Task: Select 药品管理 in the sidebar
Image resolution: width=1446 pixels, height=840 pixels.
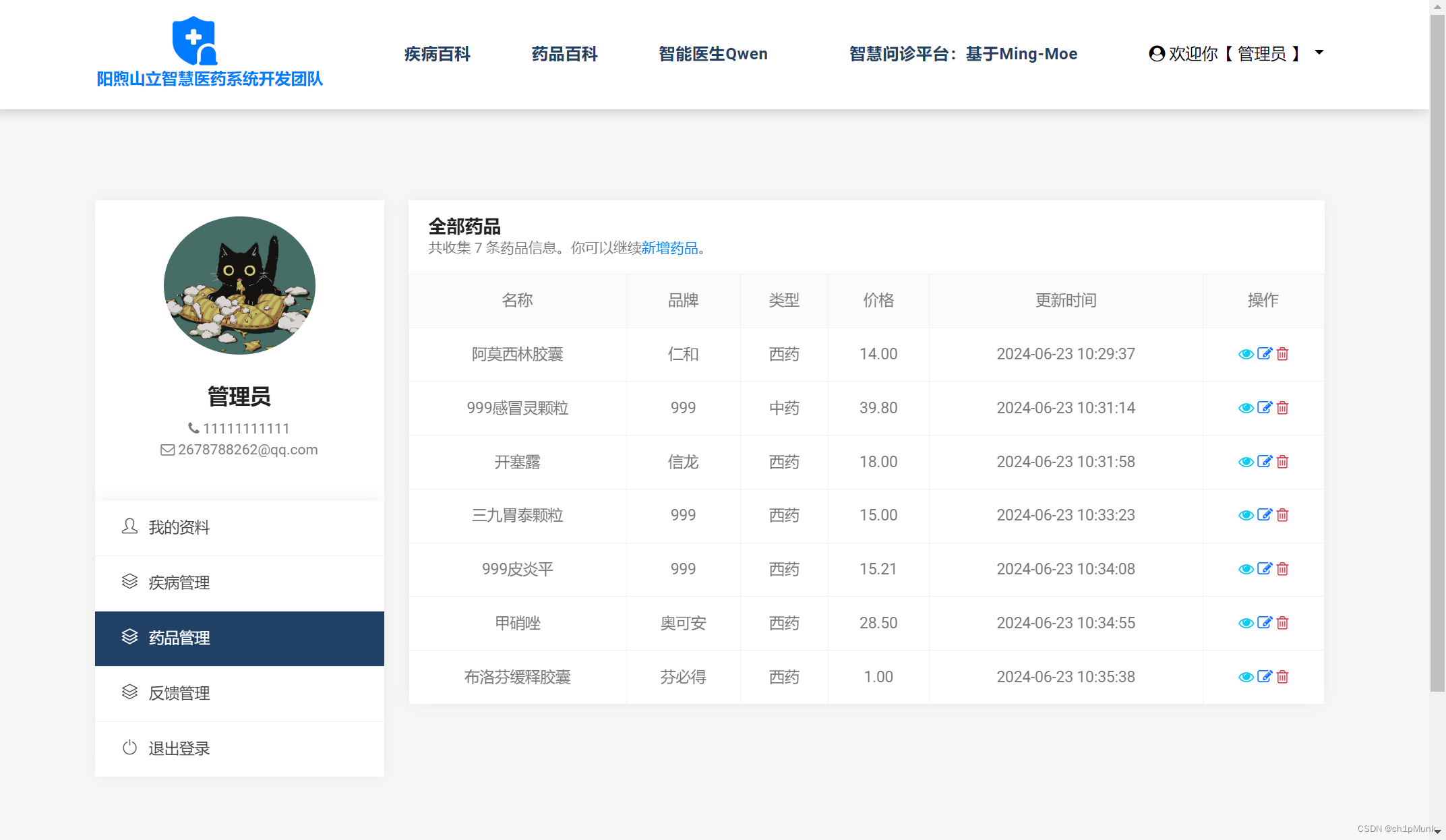Action: click(x=239, y=638)
